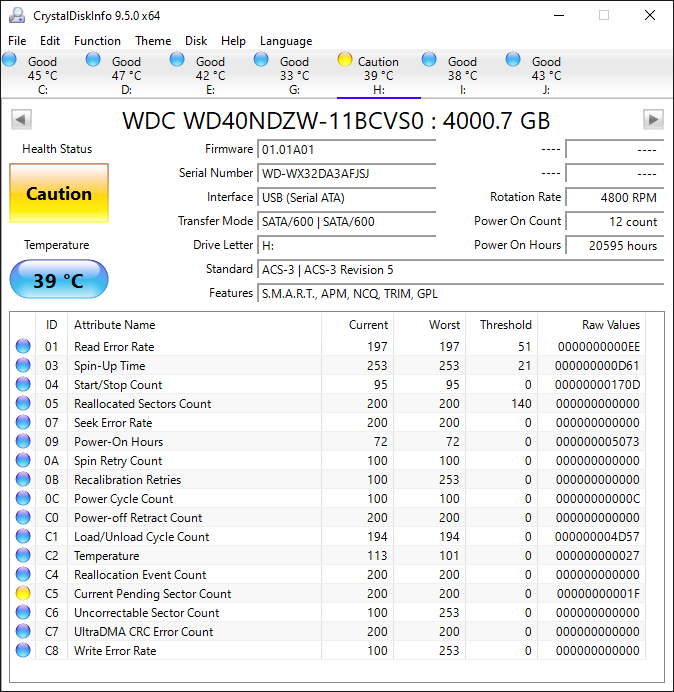
Task: Click yellow orb for Current Pending Sector Count
Action: (x=23, y=593)
